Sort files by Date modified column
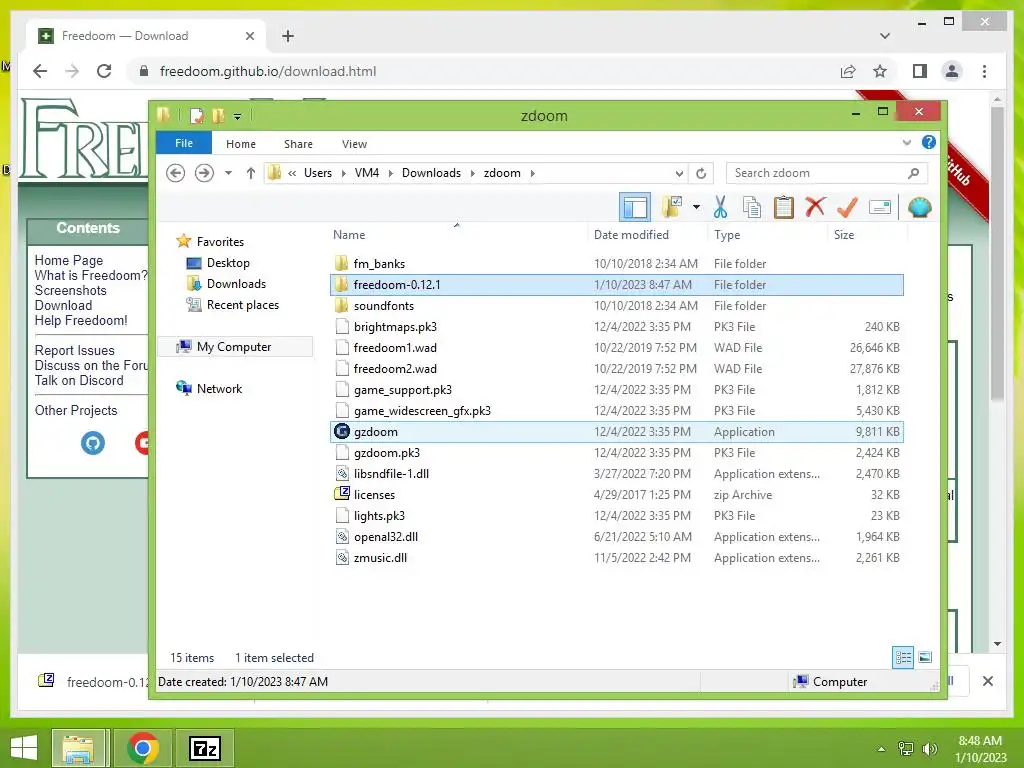 point(631,235)
